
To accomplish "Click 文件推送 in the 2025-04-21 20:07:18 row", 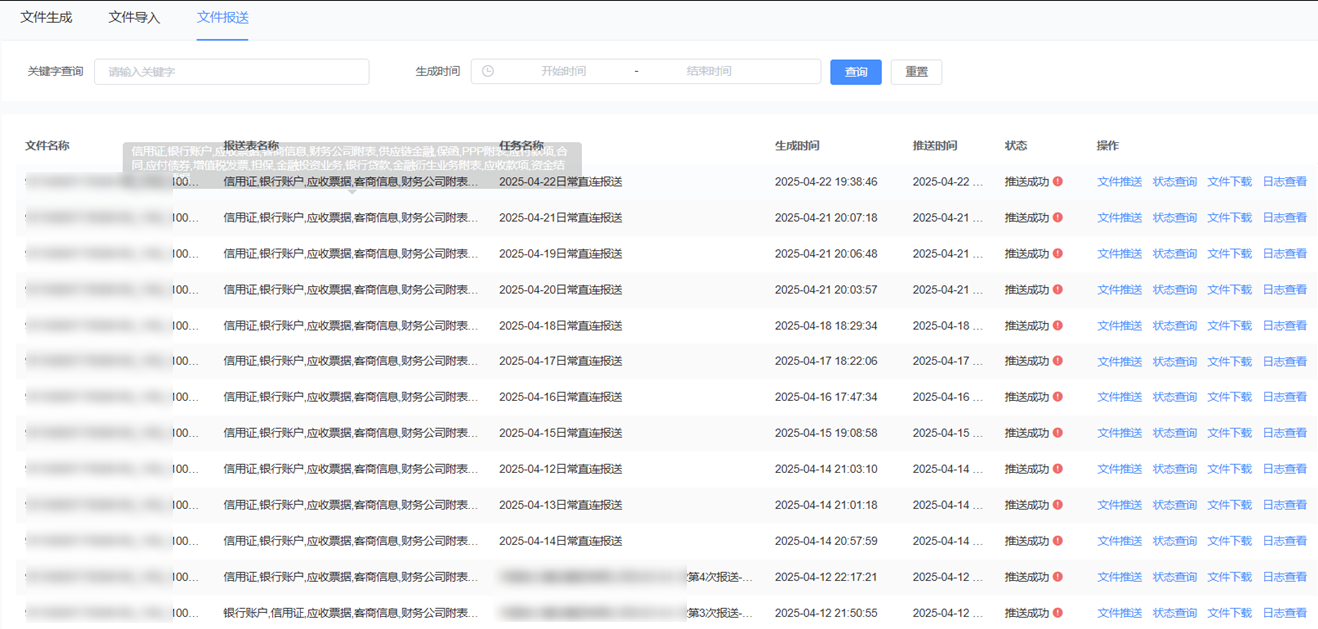I will click(x=1119, y=218).
